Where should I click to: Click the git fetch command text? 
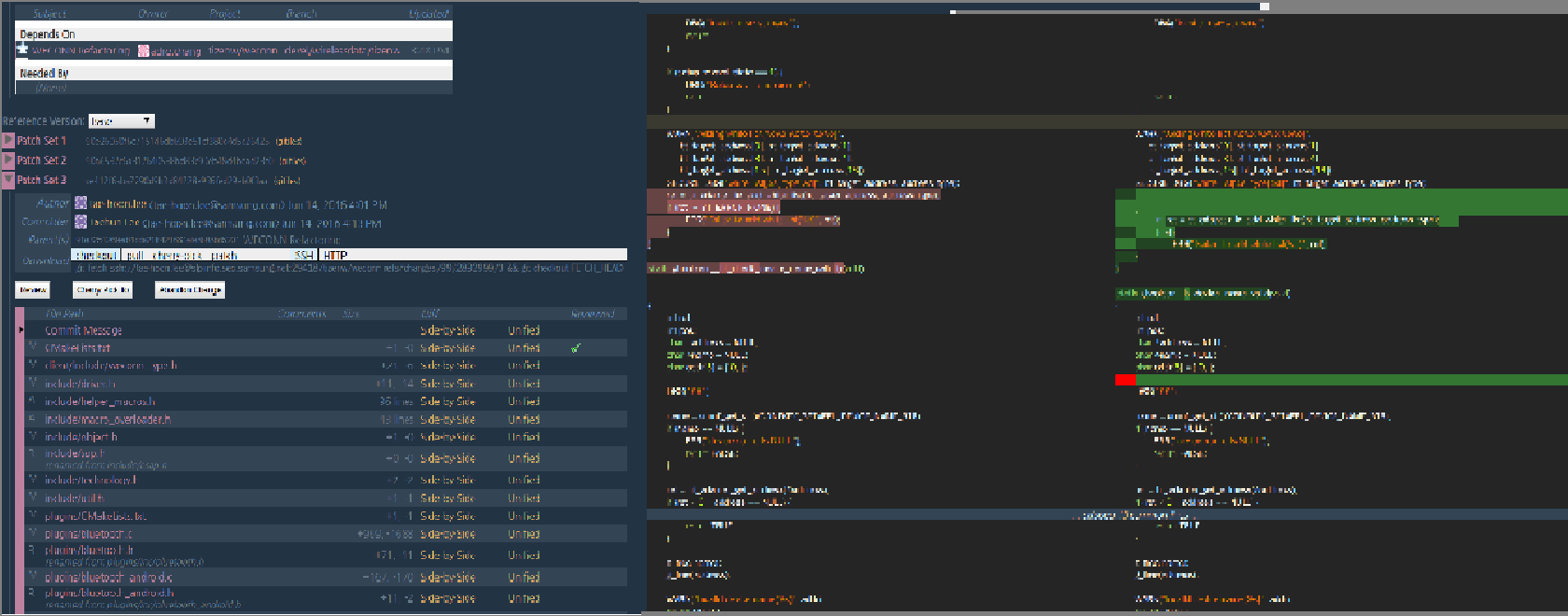tap(348, 268)
